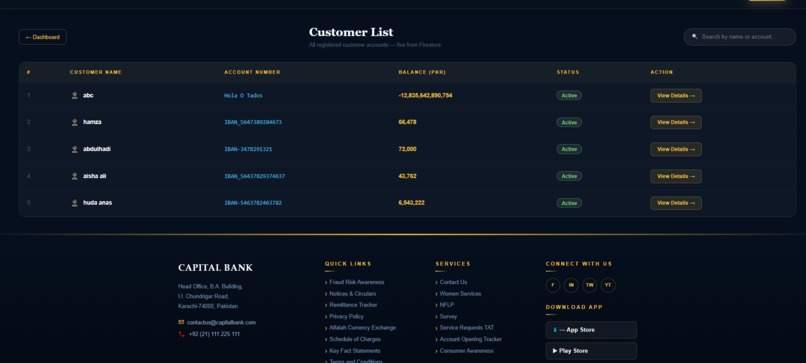The width and height of the screenshot is (806, 363).
Task: Click the phone icon next to bank number
Action: pos(181,334)
